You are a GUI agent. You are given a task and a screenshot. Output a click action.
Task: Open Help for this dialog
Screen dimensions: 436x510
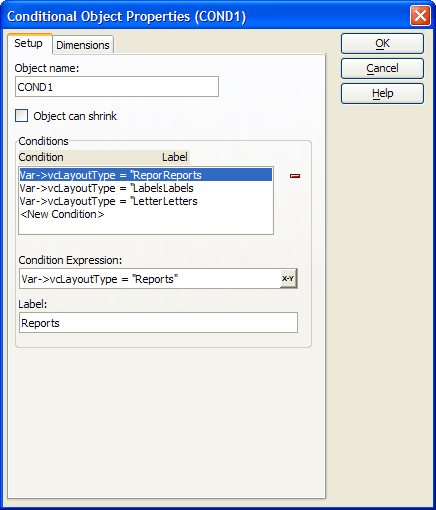[382, 93]
